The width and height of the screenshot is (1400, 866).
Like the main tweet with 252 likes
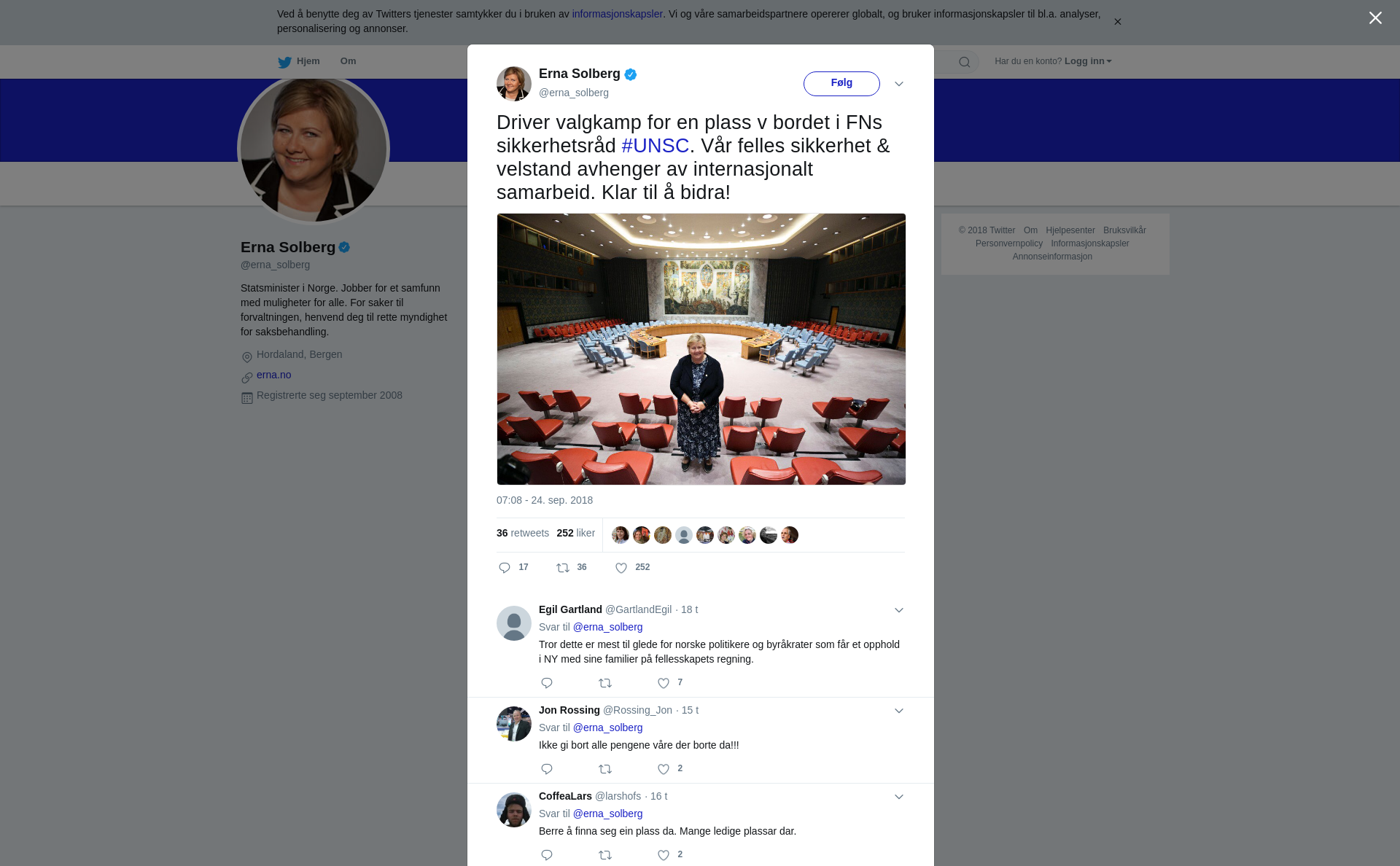pos(621,568)
